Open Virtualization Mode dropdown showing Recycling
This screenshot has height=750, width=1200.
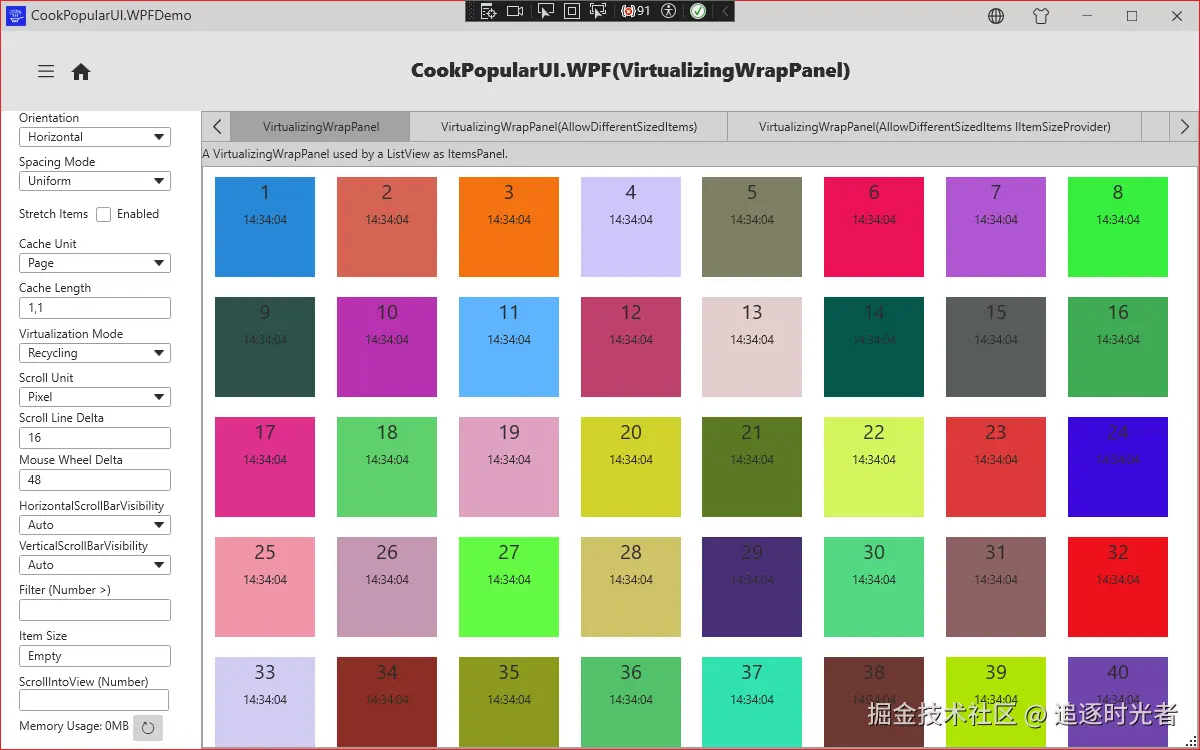95,353
